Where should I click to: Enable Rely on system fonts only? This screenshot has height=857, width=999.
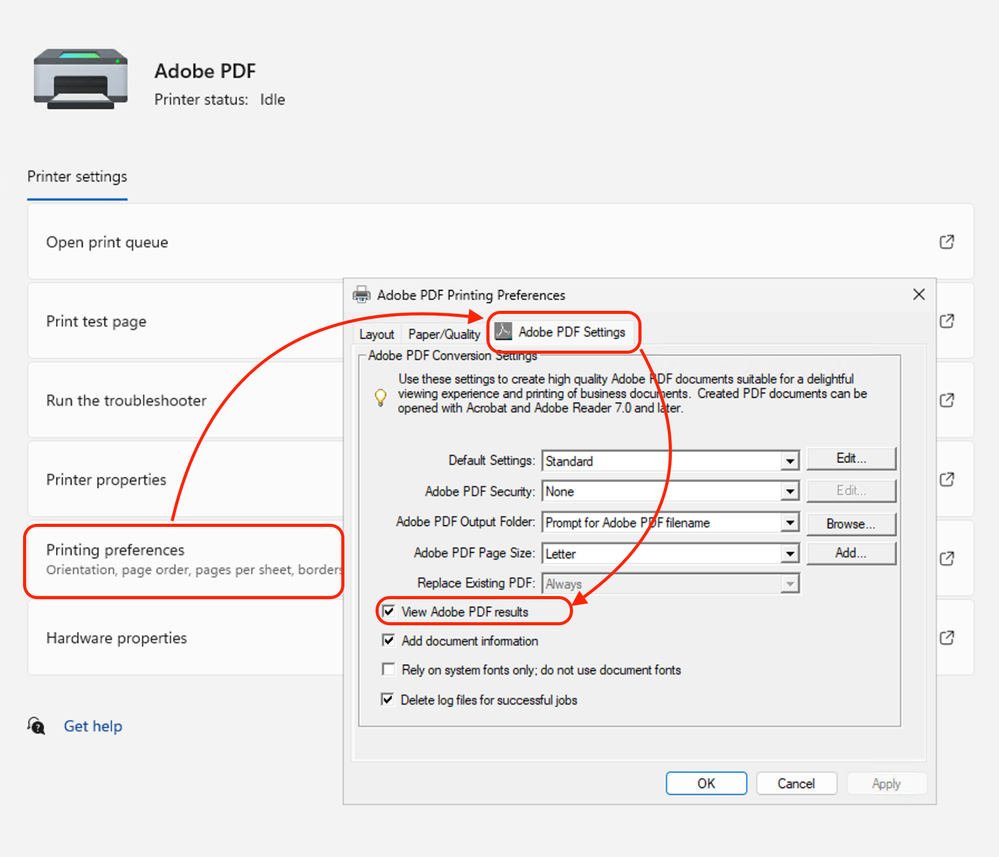pos(389,670)
